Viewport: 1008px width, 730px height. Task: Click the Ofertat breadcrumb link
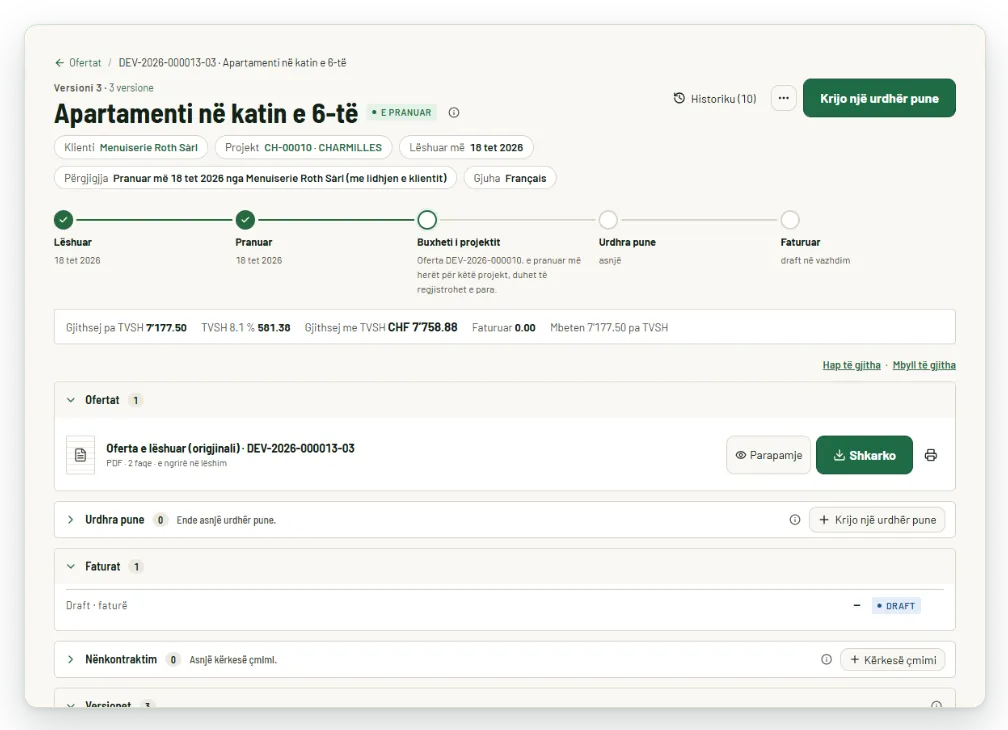click(85, 63)
